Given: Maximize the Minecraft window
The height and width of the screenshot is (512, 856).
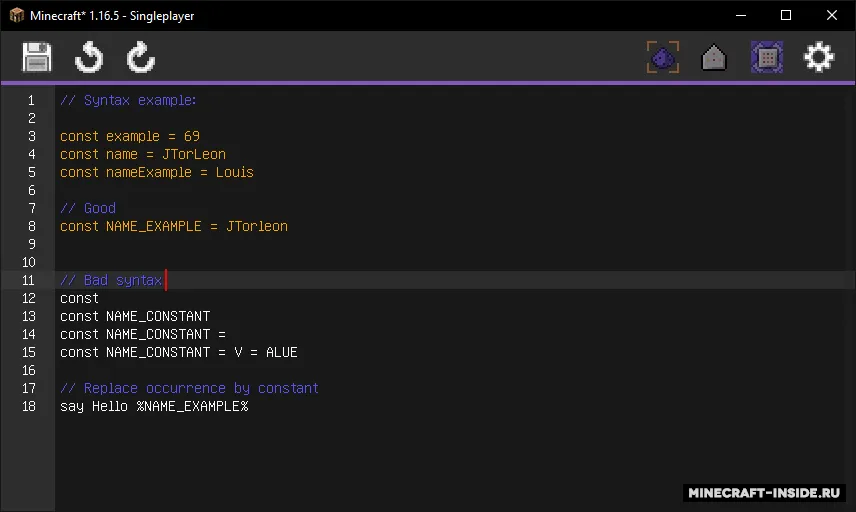Looking at the screenshot, I should [786, 15].
